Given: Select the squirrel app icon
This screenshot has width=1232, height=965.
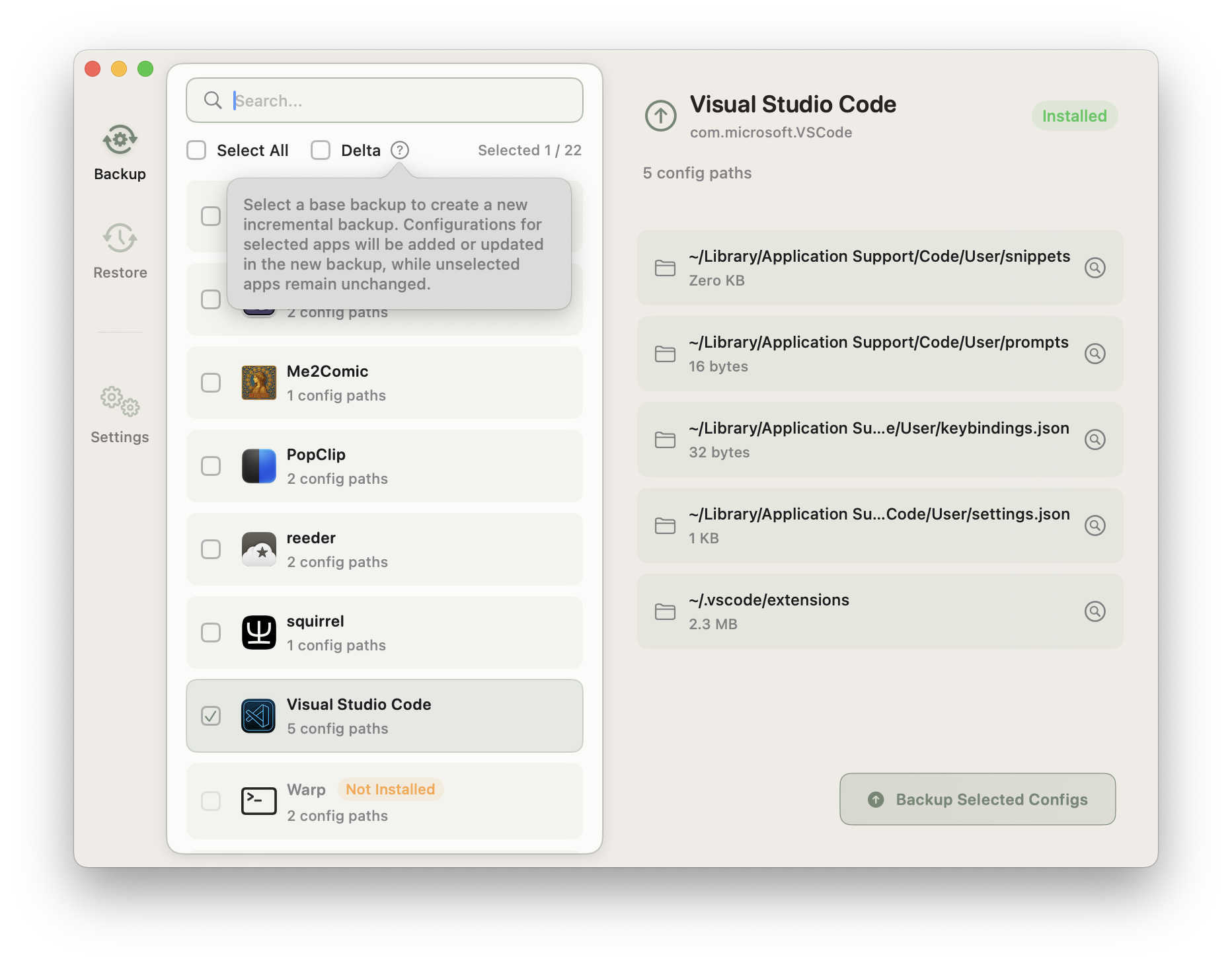Looking at the screenshot, I should click(x=259, y=633).
